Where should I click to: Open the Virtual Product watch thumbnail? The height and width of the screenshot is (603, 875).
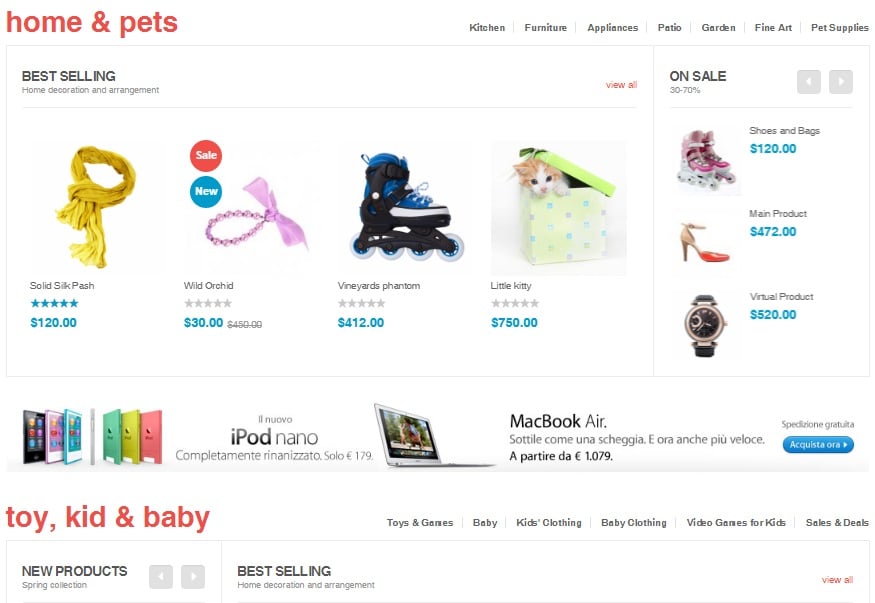(706, 326)
